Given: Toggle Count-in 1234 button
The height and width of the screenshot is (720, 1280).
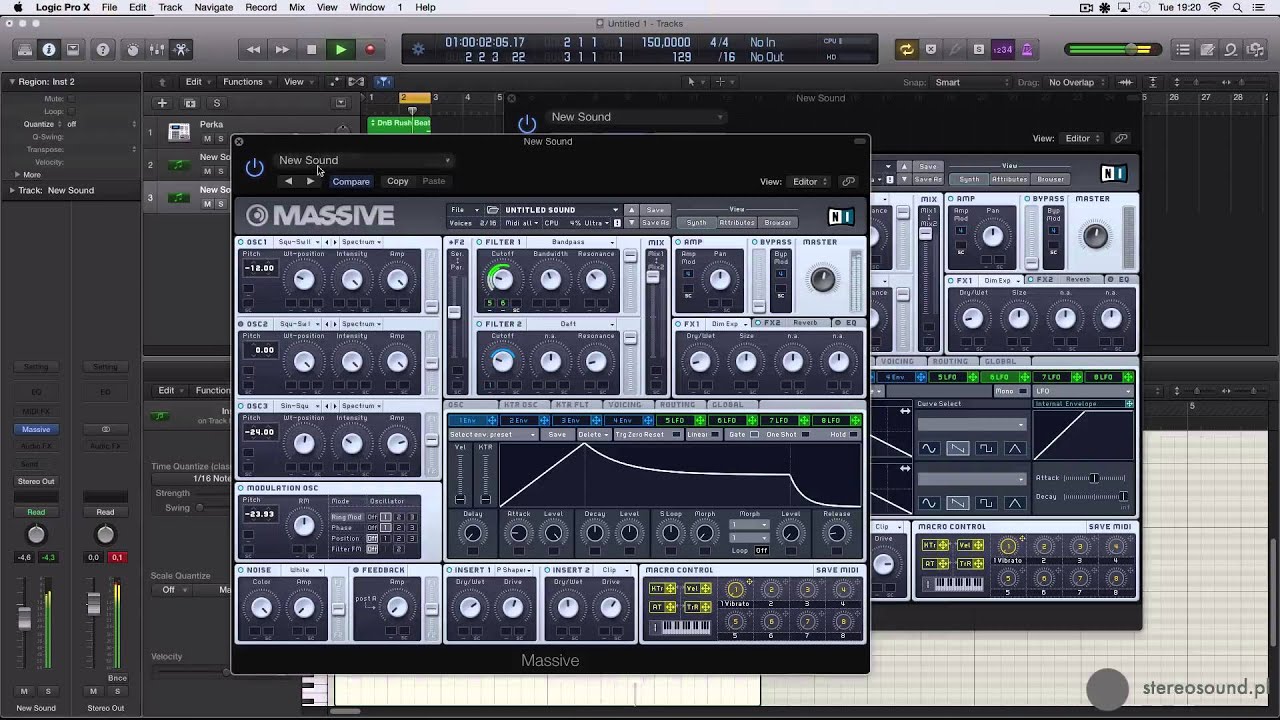Looking at the screenshot, I should click(1003, 49).
